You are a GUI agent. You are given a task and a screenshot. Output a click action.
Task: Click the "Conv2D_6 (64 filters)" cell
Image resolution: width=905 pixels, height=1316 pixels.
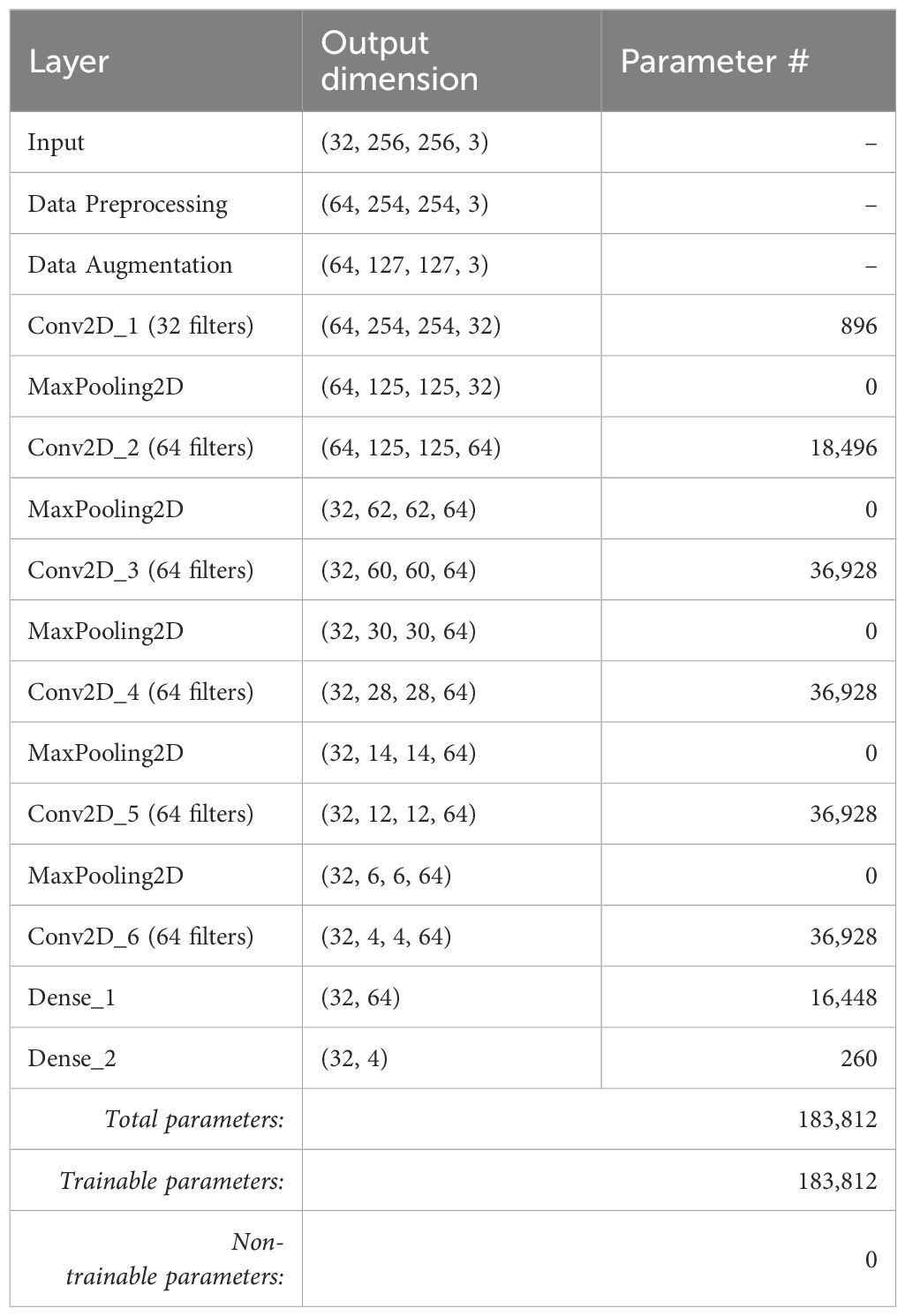(x=140, y=936)
